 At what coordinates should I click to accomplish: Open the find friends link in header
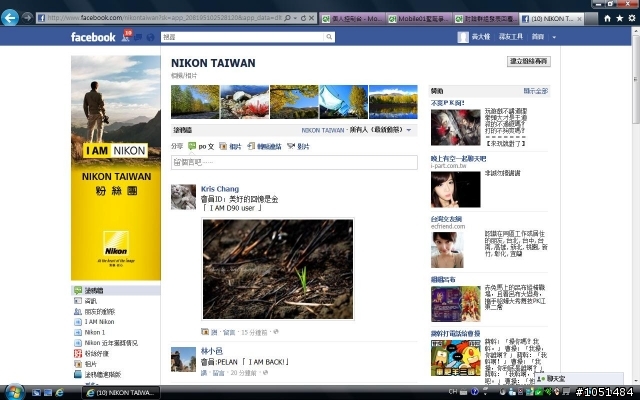(x=511, y=37)
